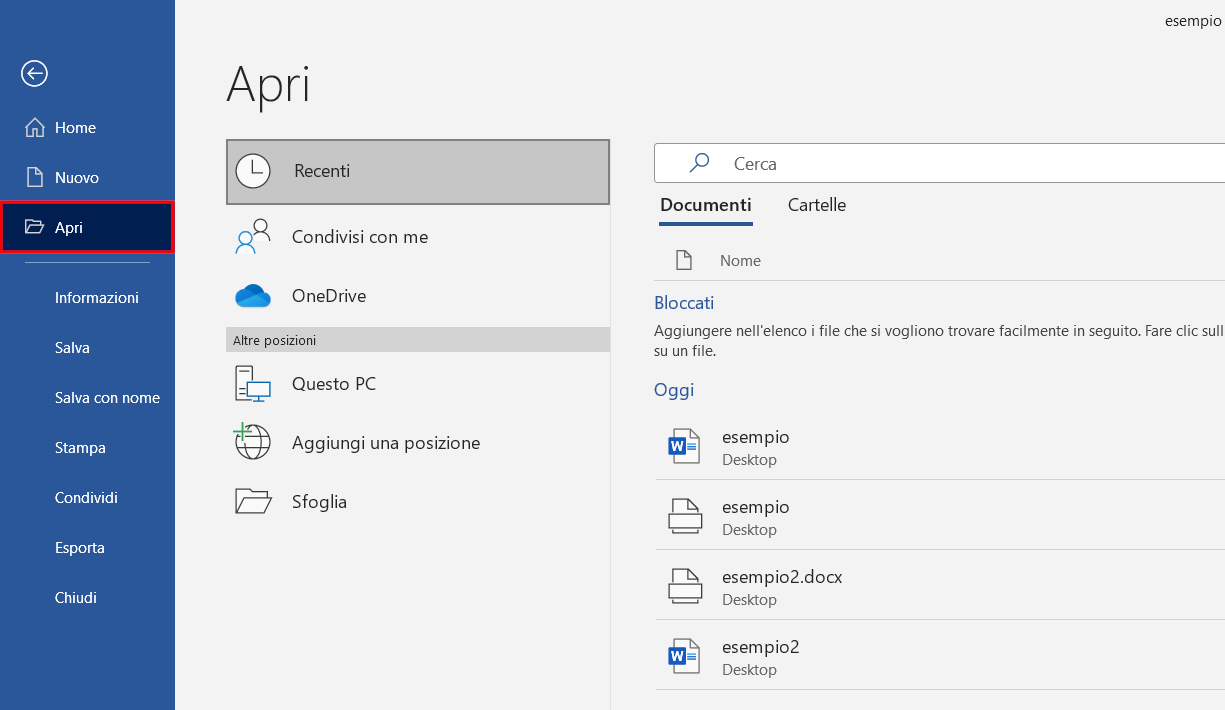Click the Word icon of esempio2
The width and height of the screenshot is (1225, 710).
tap(684, 655)
